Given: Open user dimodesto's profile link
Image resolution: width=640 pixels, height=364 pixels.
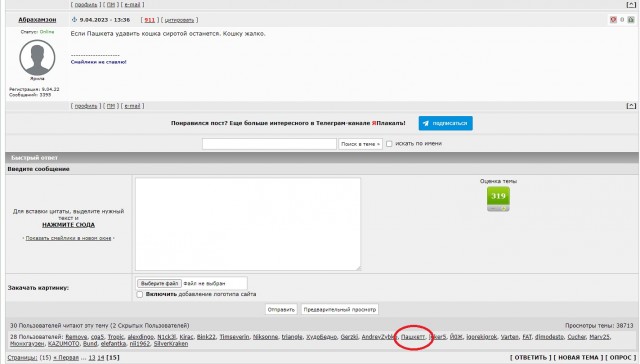Looking at the screenshot, I should coord(549,337).
